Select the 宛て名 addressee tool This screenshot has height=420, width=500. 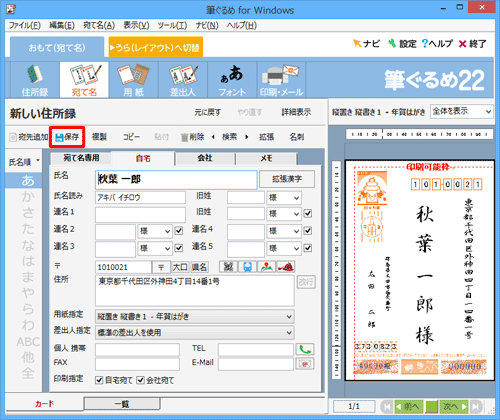pos(84,80)
